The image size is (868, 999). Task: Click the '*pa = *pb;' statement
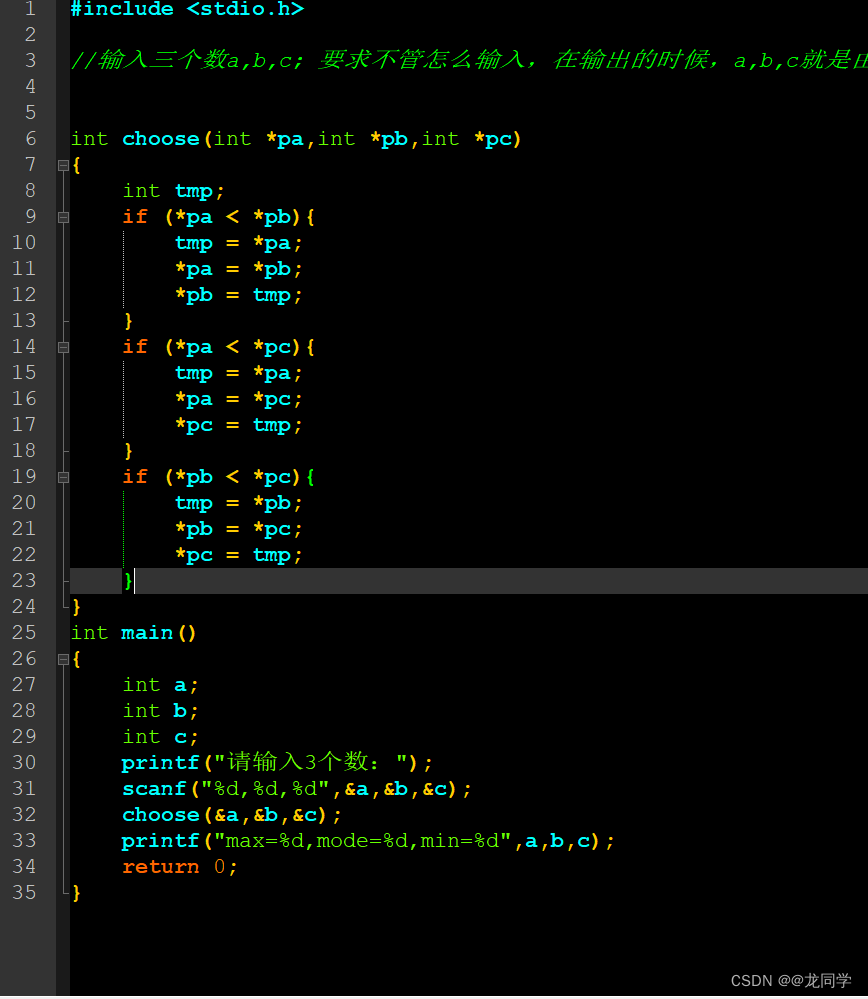[238, 270]
